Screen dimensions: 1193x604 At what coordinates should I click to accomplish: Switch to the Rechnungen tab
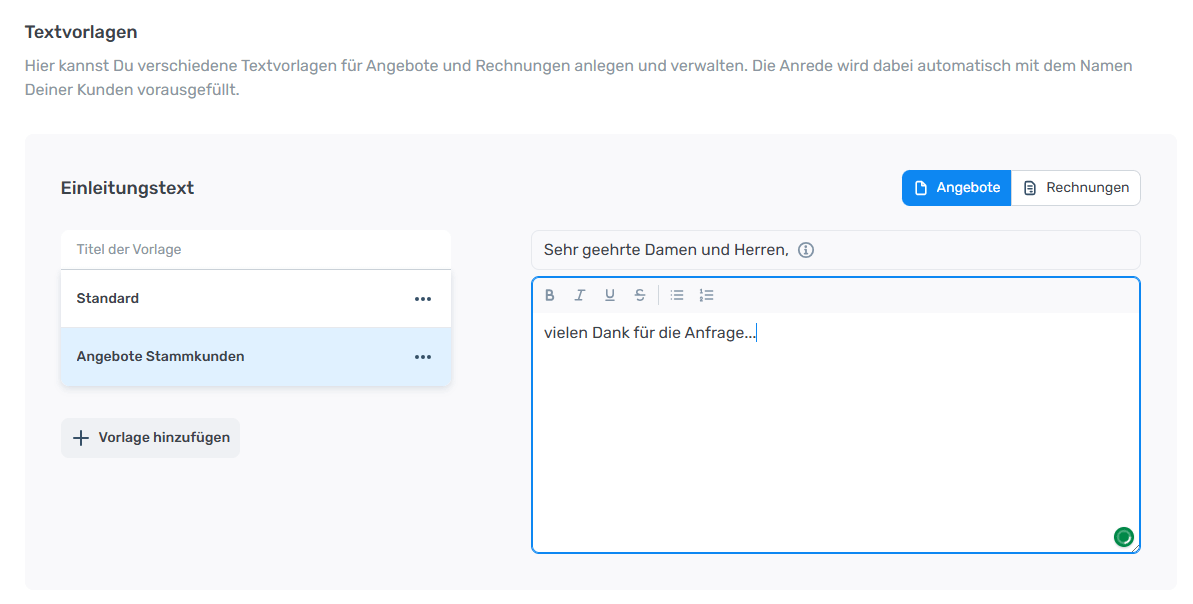pos(1076,188)
